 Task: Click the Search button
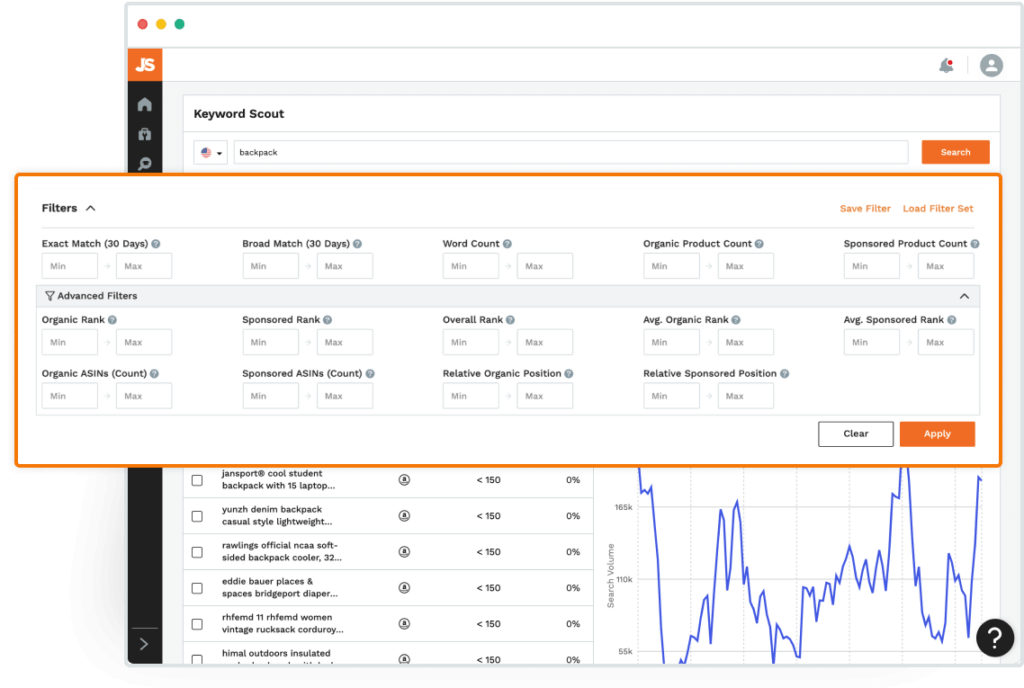pos(955,152)
